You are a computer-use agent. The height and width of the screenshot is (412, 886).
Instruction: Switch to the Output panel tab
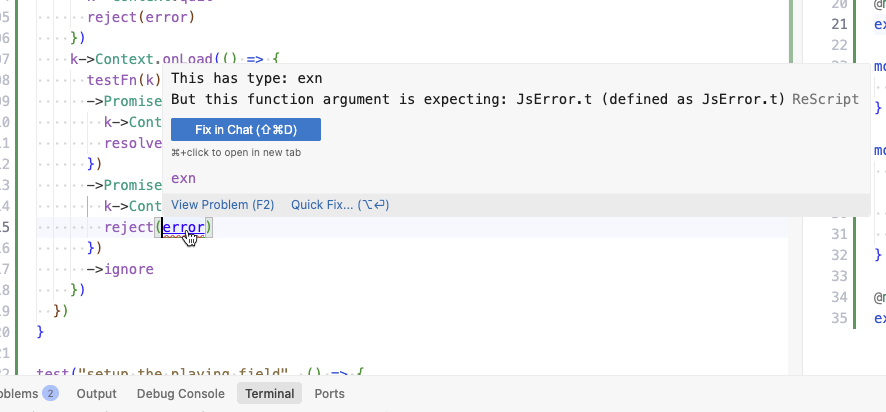point(96,394)
